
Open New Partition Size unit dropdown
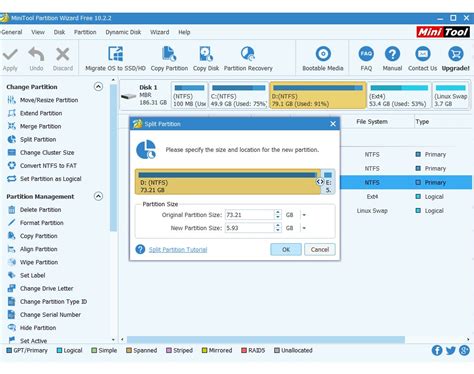click(x=304, y=228)
